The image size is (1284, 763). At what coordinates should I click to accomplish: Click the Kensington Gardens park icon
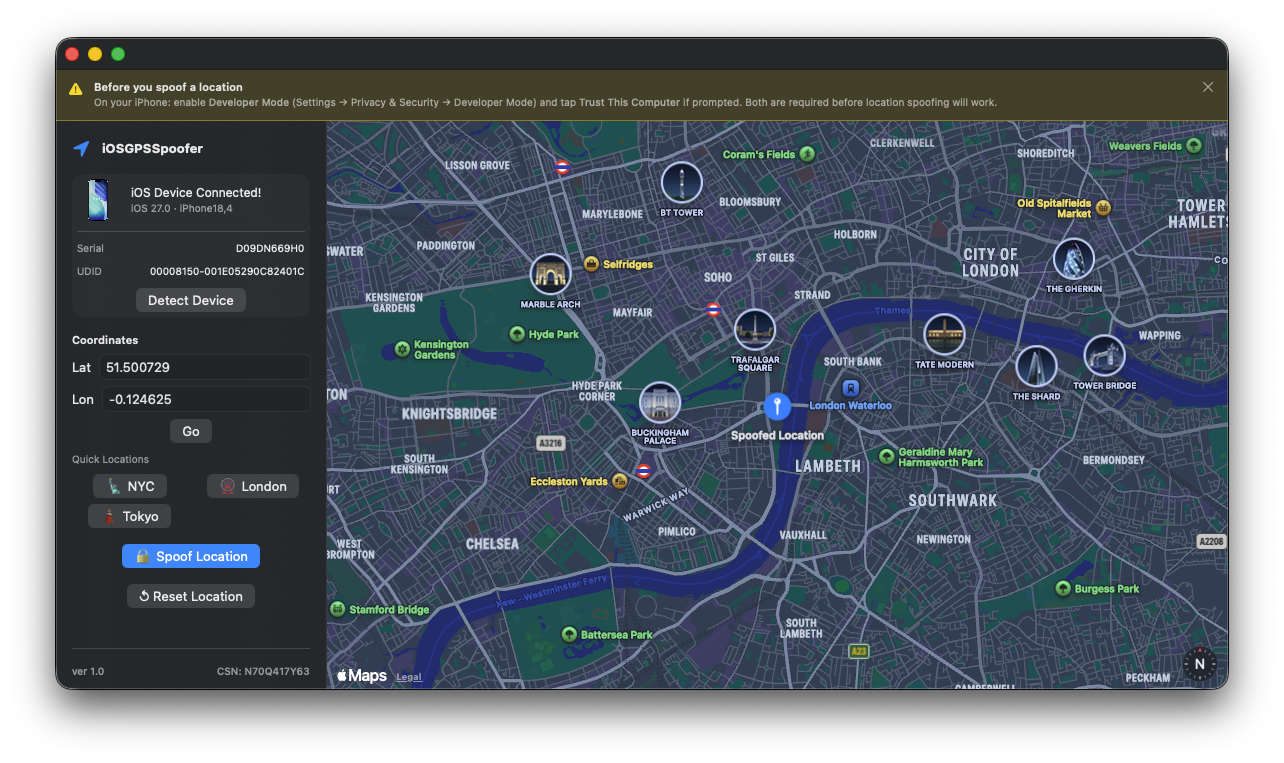402,349
